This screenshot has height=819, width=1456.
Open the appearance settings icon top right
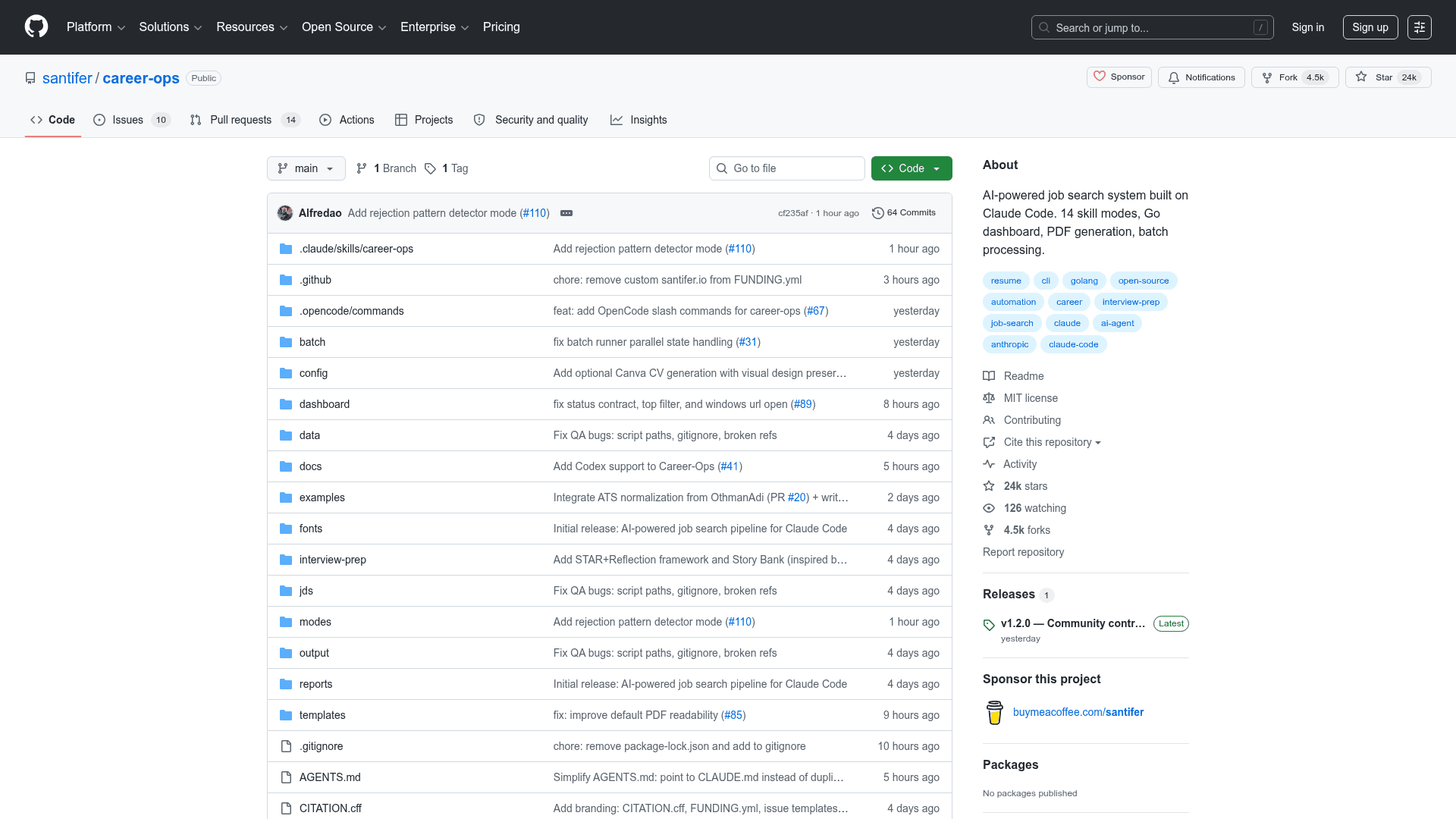(1419, 27)
